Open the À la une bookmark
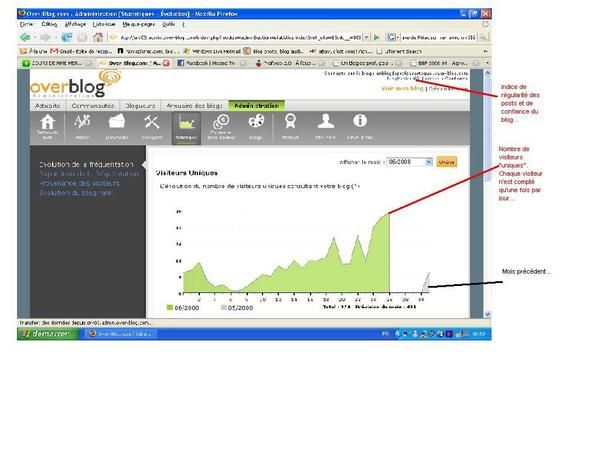The width and height of the screenshot is (600, 450). click(34, 51)
